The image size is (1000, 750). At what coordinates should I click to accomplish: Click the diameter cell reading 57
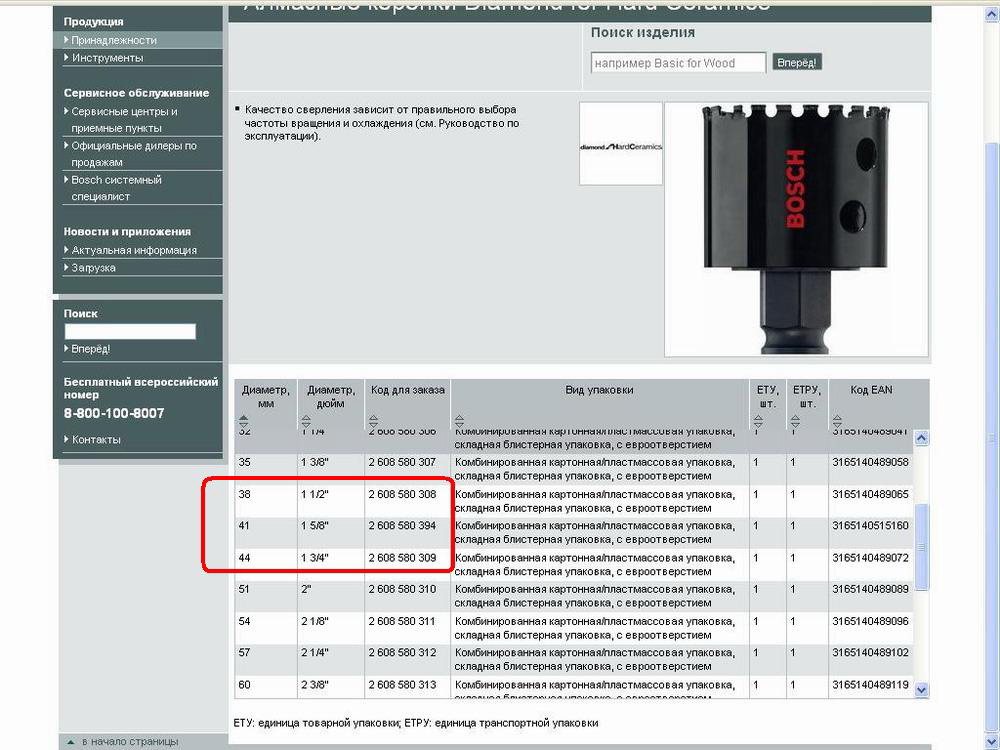244,652
